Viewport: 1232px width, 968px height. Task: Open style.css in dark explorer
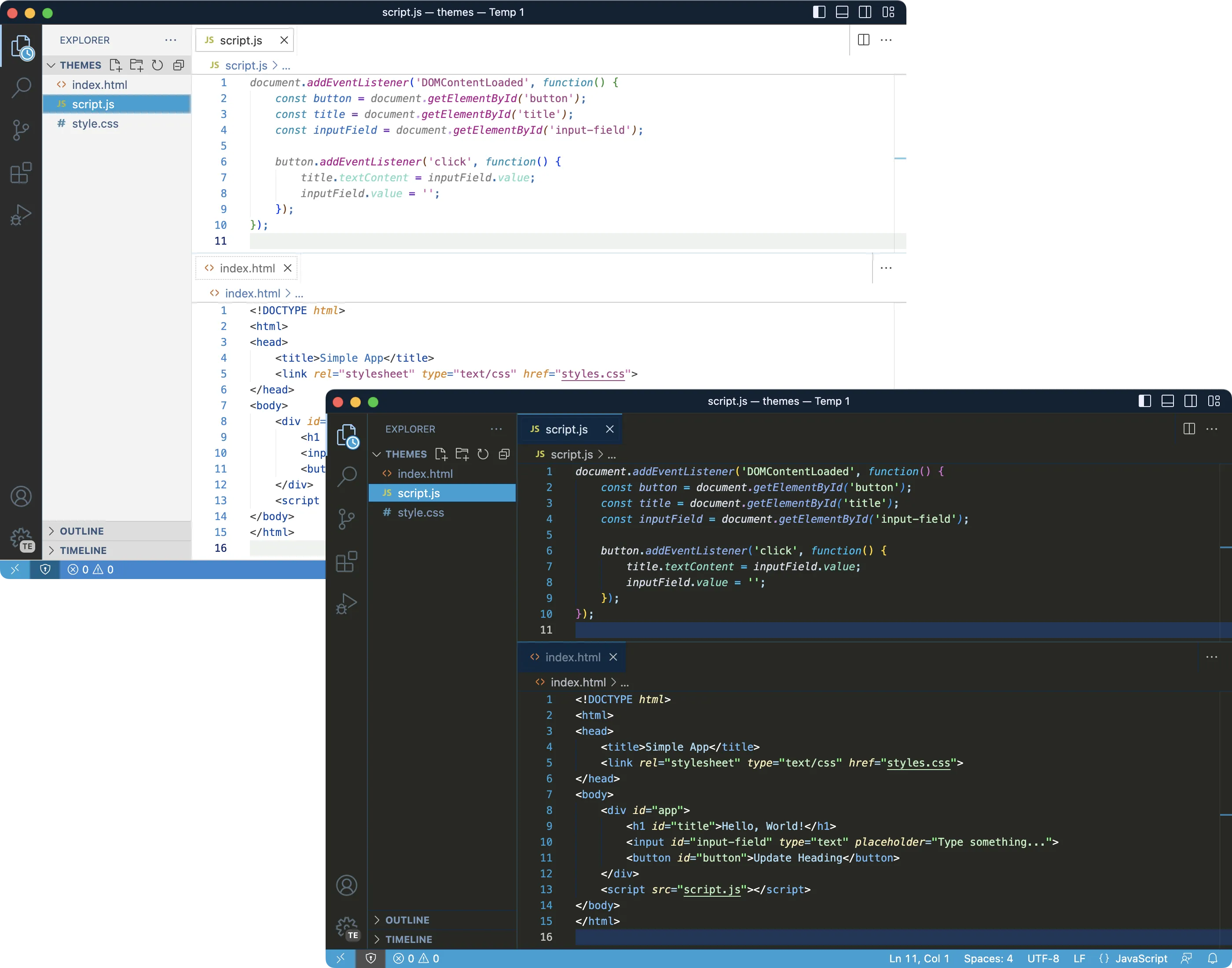pyautogui.click(x=421, y=512)
